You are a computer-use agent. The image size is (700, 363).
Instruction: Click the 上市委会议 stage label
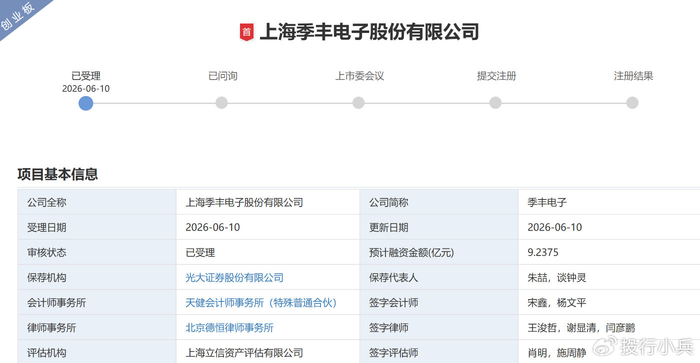[x=359, y=76]
